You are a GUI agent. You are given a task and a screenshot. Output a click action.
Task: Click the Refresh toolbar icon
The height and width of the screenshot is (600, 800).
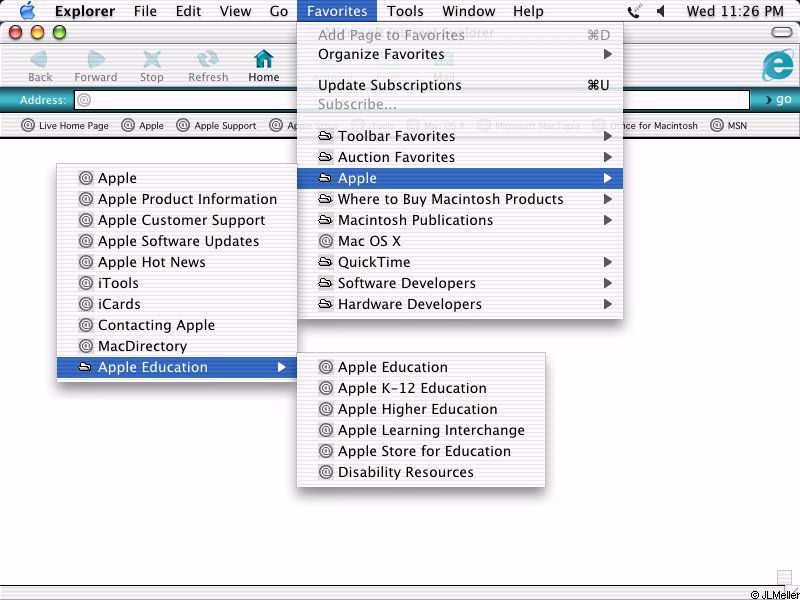[x=208, y=60]
